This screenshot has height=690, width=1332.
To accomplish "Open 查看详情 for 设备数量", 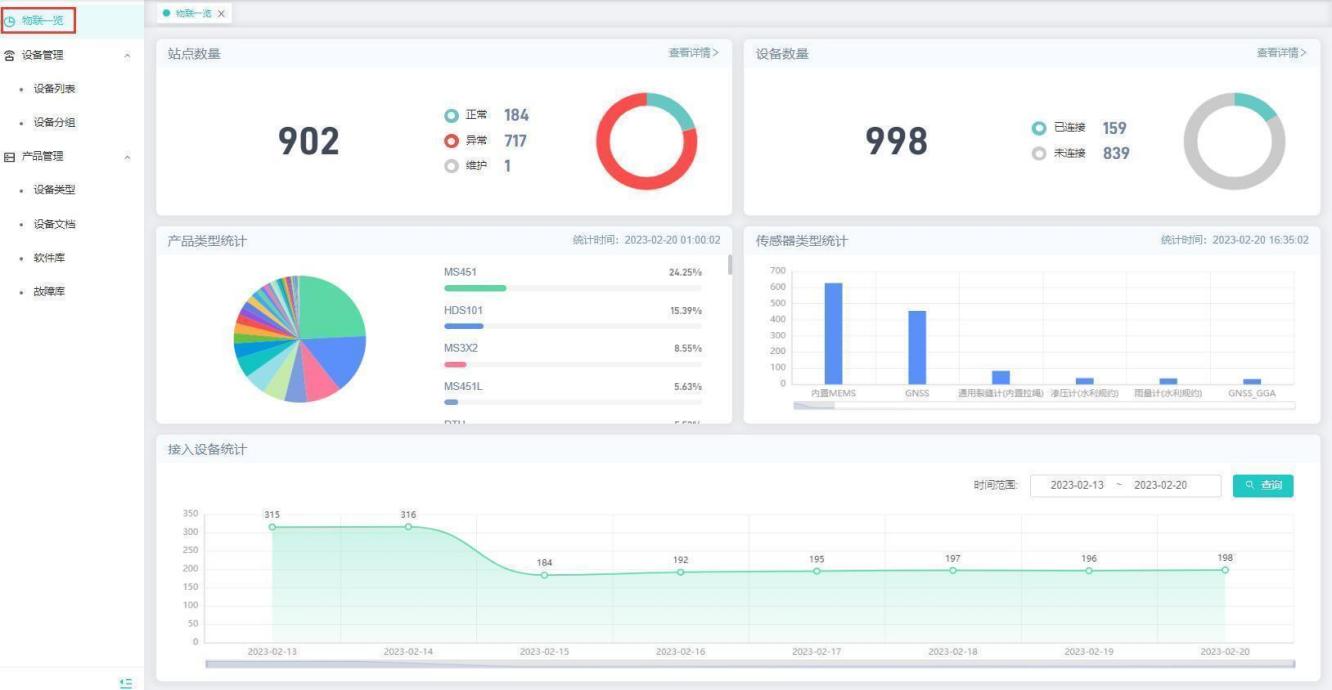I will (x=1281, y=53).
